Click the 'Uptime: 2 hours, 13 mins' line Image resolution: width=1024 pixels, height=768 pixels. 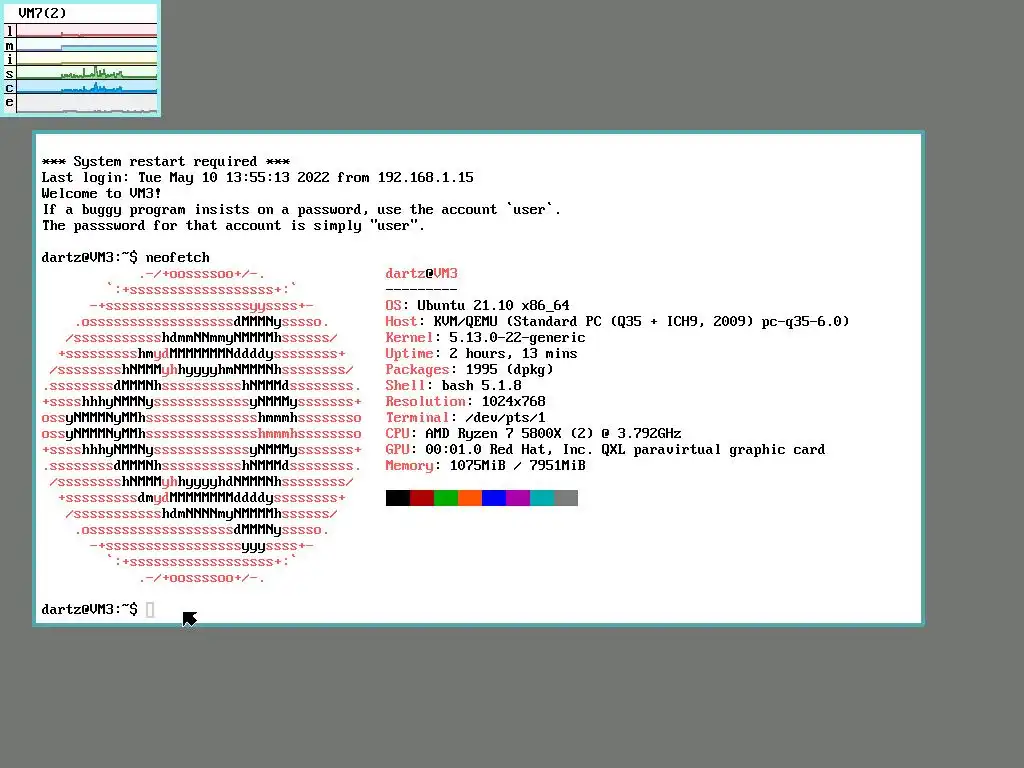coord(481,353)
